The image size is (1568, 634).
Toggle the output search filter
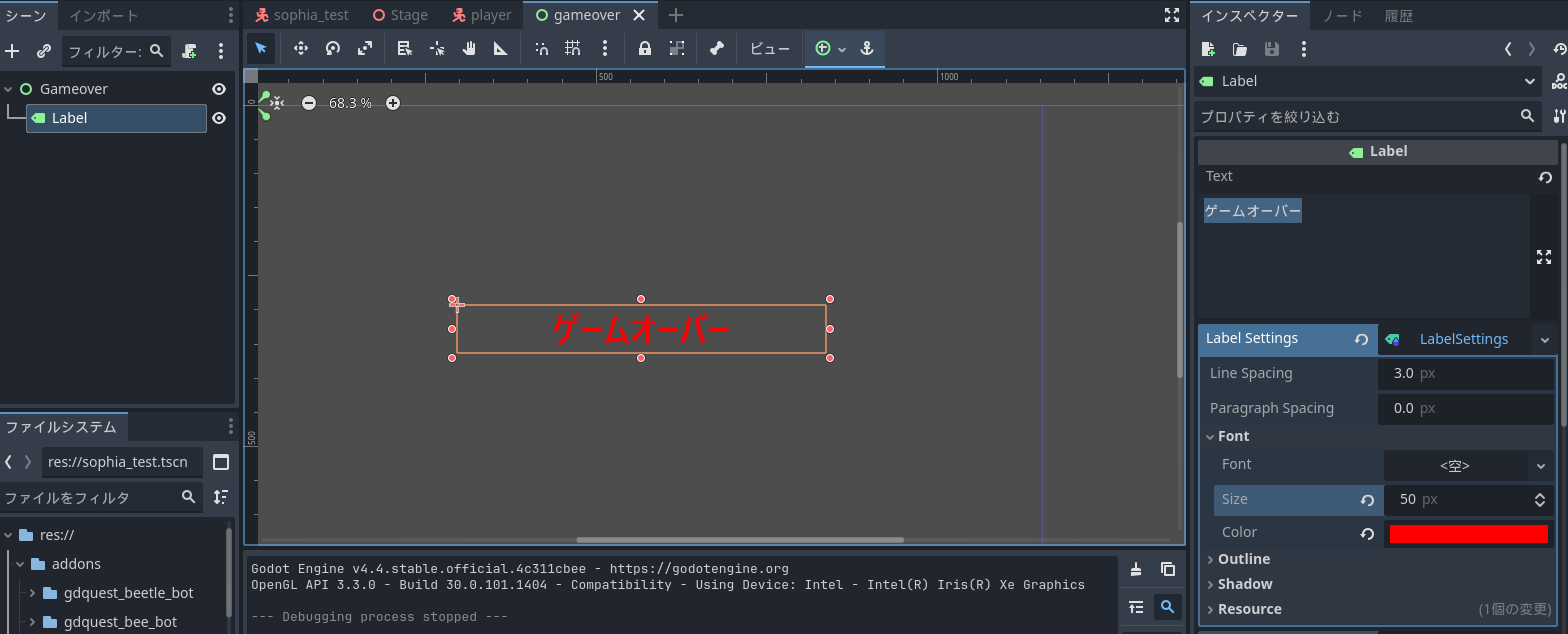point(1168,606)
